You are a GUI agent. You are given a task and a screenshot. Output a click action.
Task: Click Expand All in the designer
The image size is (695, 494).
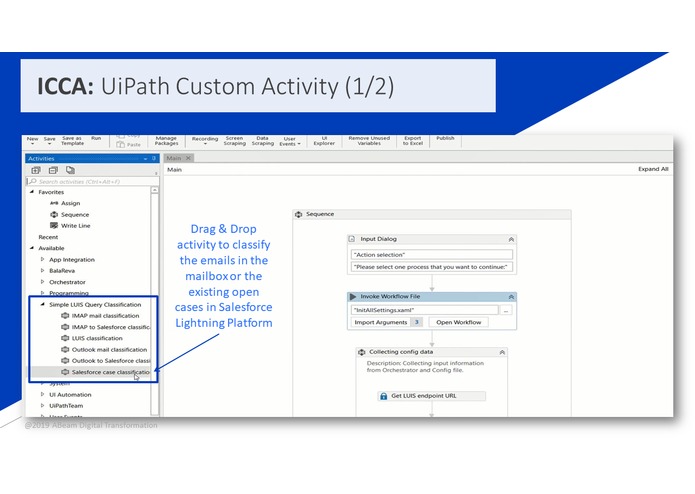pyautogui.click(x=653, y=169)
